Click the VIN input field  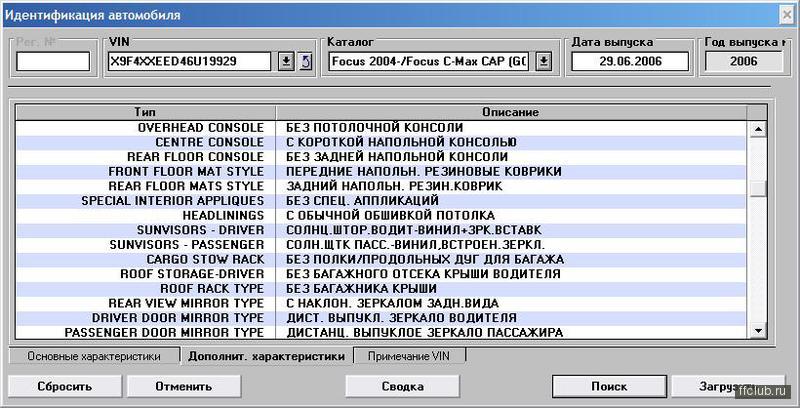pyautogui.click(x=190, y=62)
